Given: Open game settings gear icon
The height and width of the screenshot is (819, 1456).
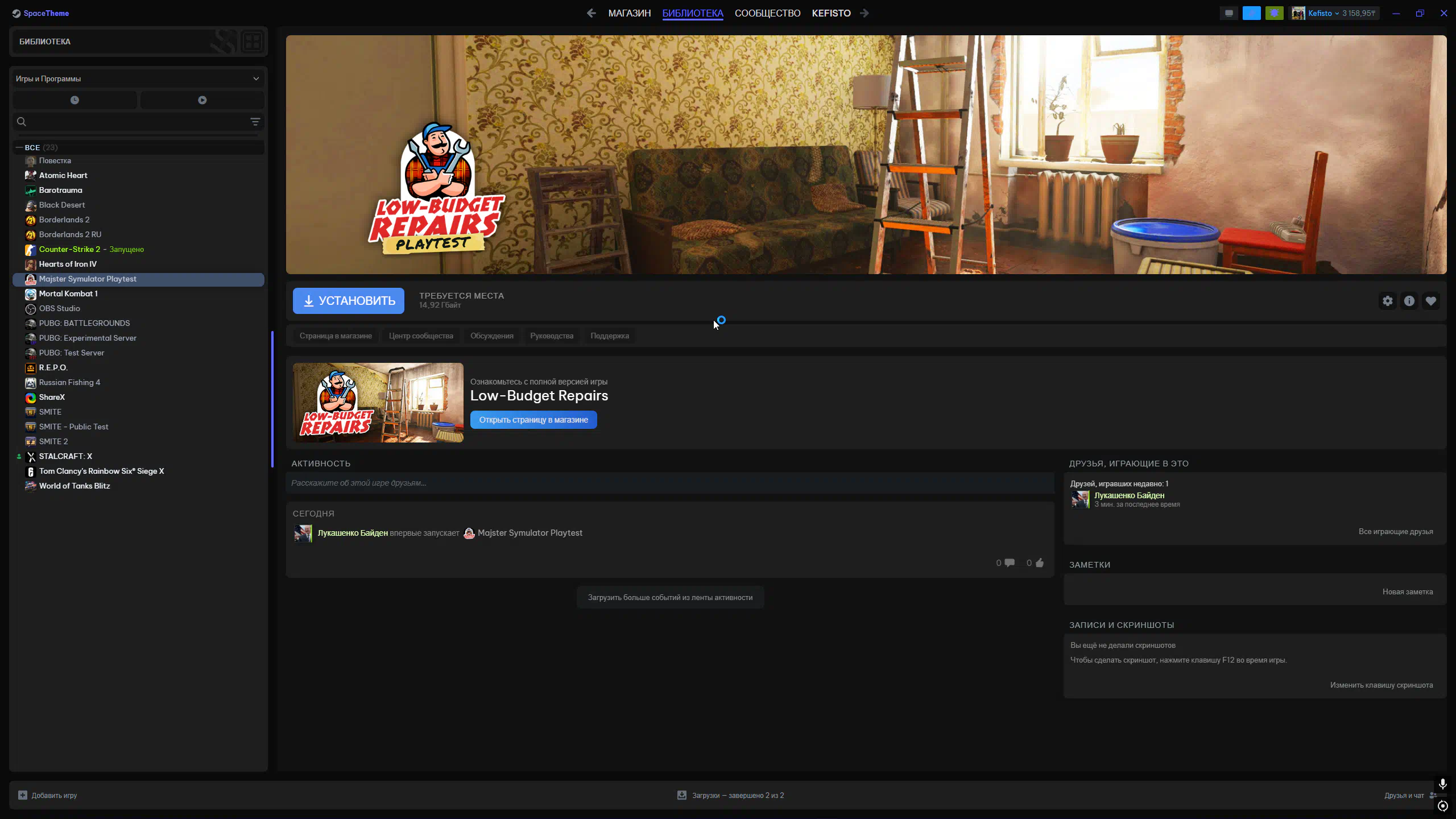Looking at the screenshot, I should pos(1388,301).
